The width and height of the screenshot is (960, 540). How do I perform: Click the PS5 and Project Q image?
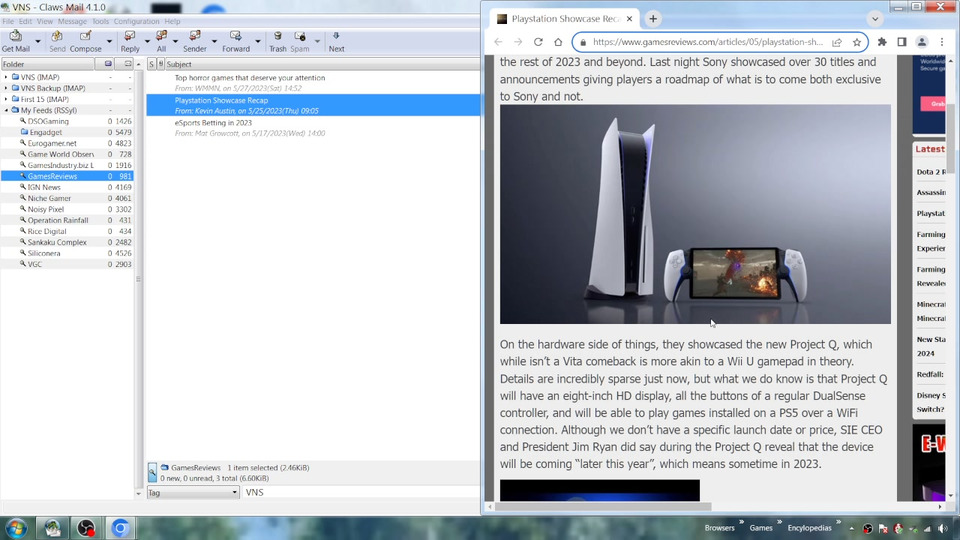pos(695,214)
